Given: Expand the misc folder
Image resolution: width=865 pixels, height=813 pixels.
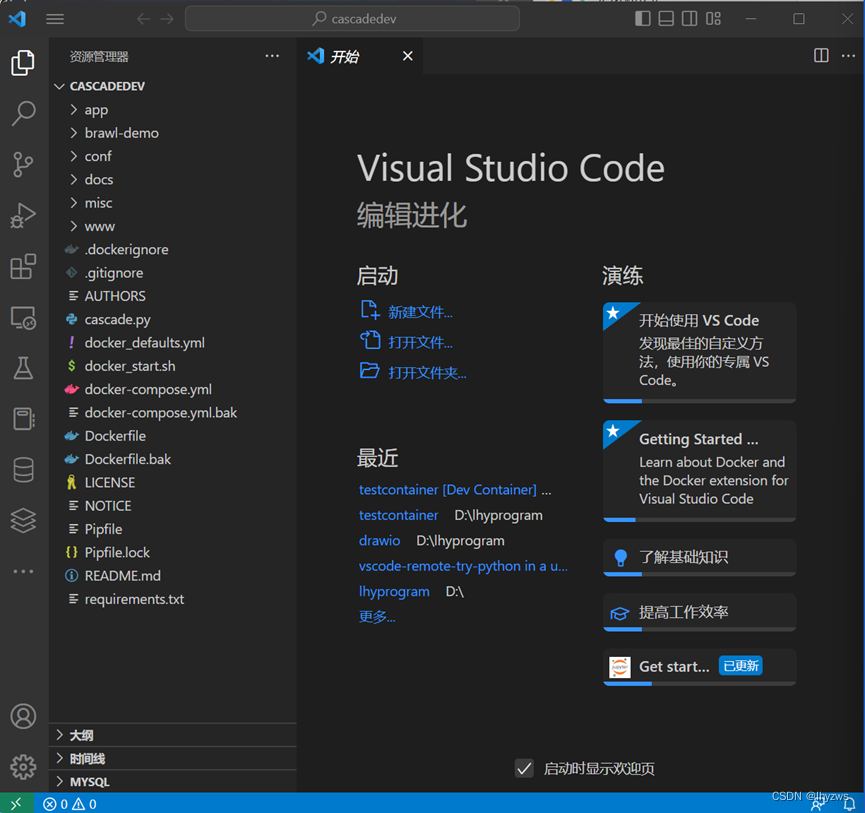Looking at the screenshot, I should (x=173, y=203).
